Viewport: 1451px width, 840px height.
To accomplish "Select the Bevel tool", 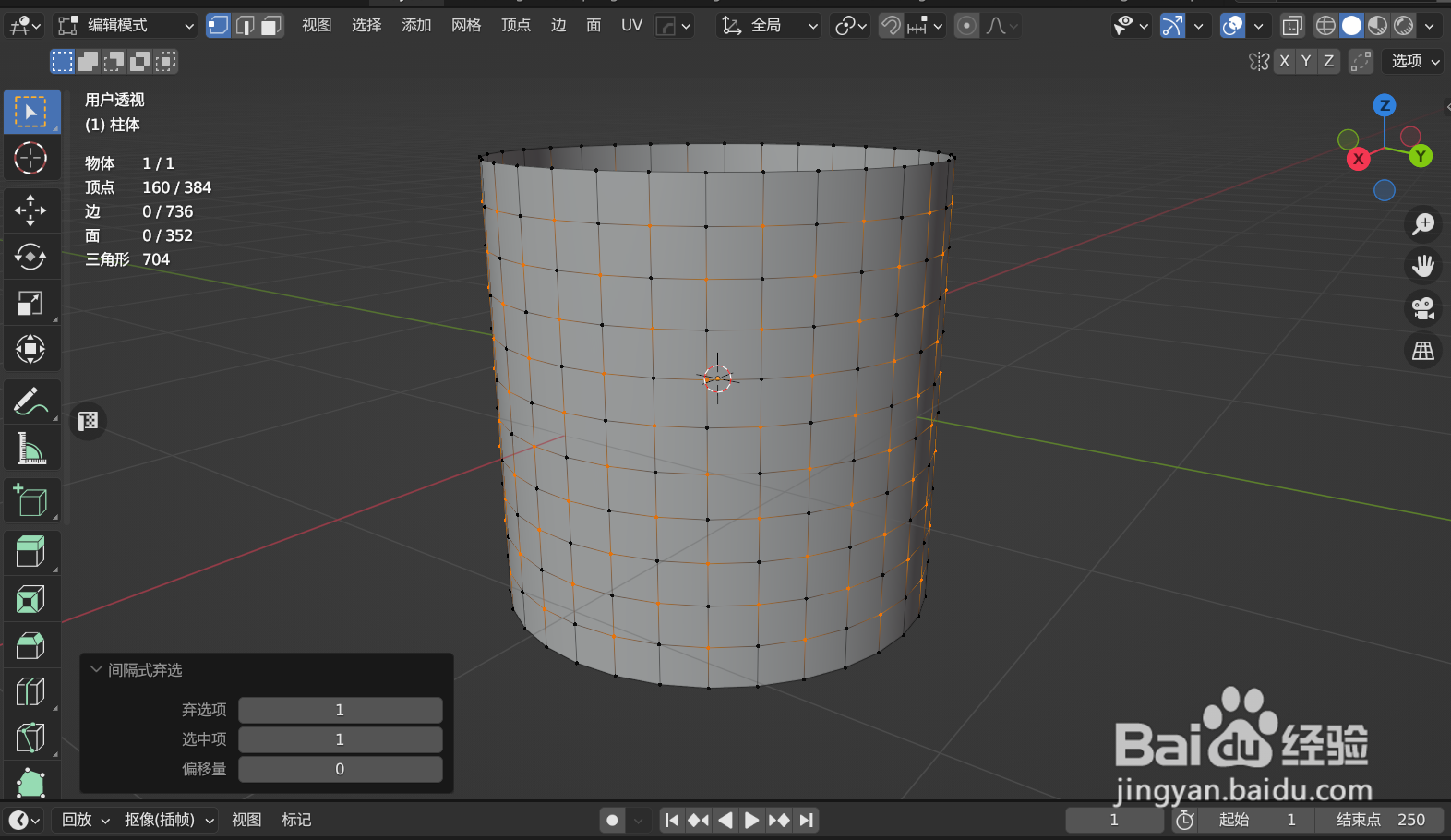I will click(x=31, y=645).
